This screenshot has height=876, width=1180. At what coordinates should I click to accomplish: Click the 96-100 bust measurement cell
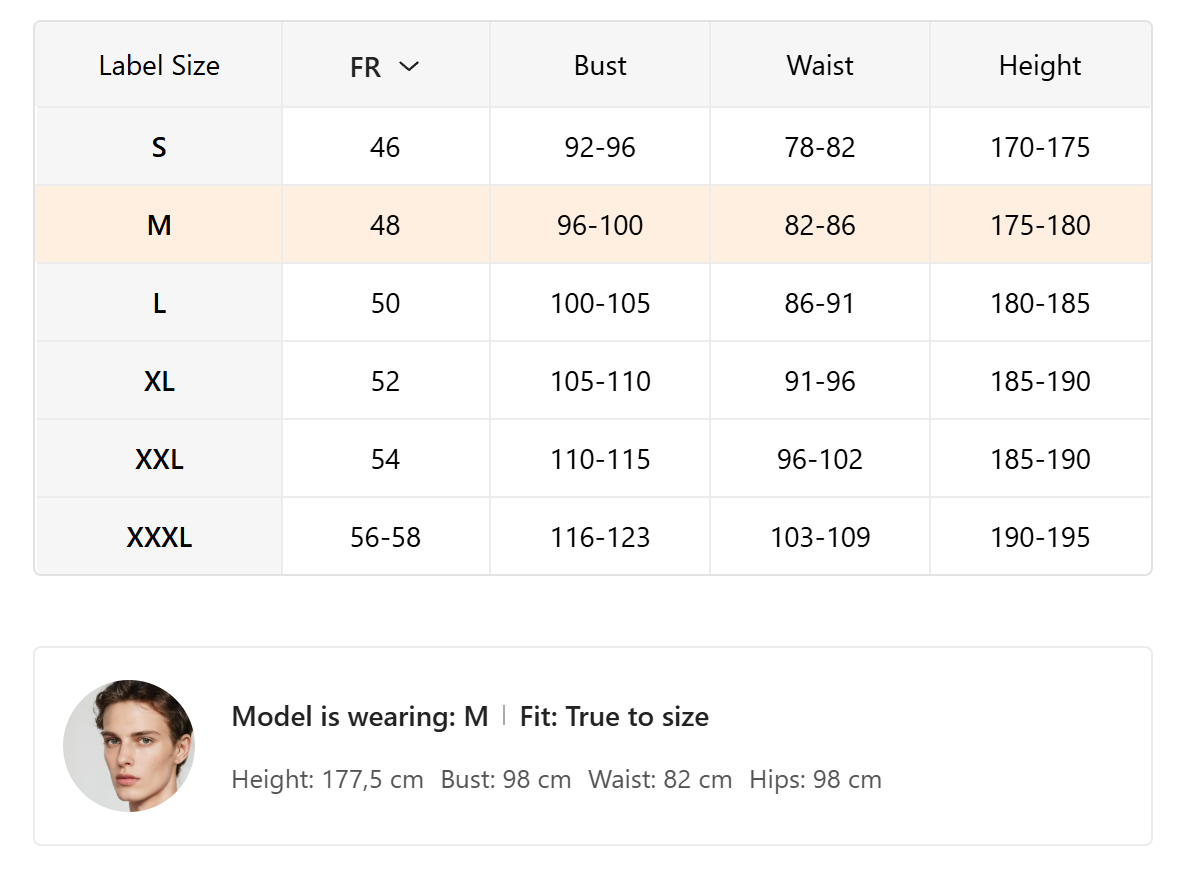[x=600, y=226]
